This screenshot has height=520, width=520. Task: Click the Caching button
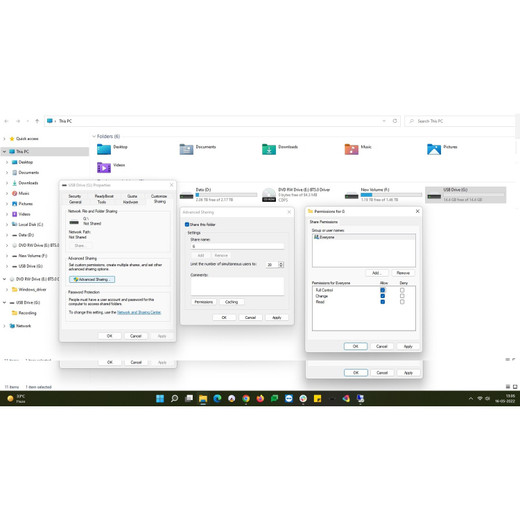tap(232, 302)
